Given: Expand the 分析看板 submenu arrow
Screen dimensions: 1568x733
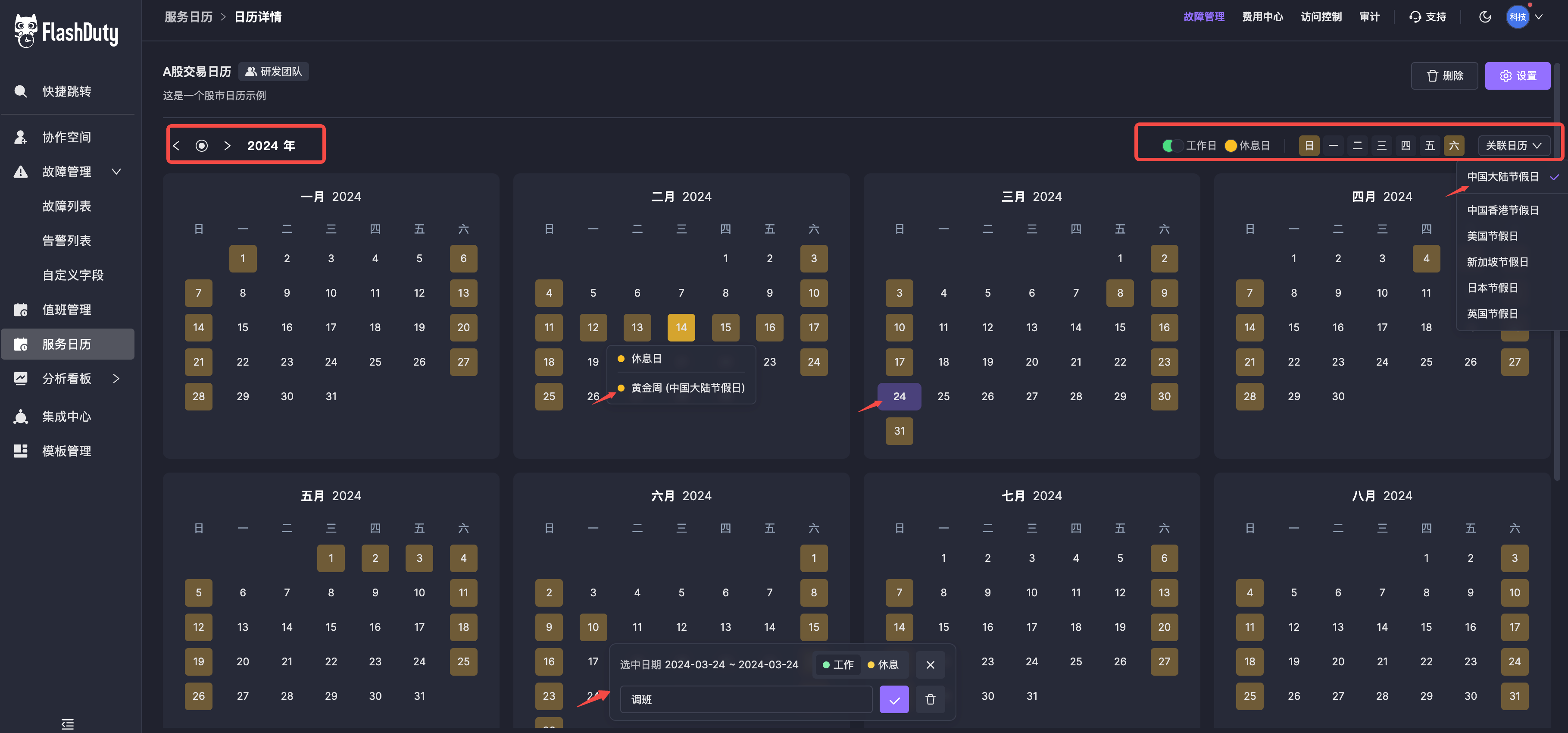Looking at the screenshot, I should pyautogui.click(x=116, y=379).
